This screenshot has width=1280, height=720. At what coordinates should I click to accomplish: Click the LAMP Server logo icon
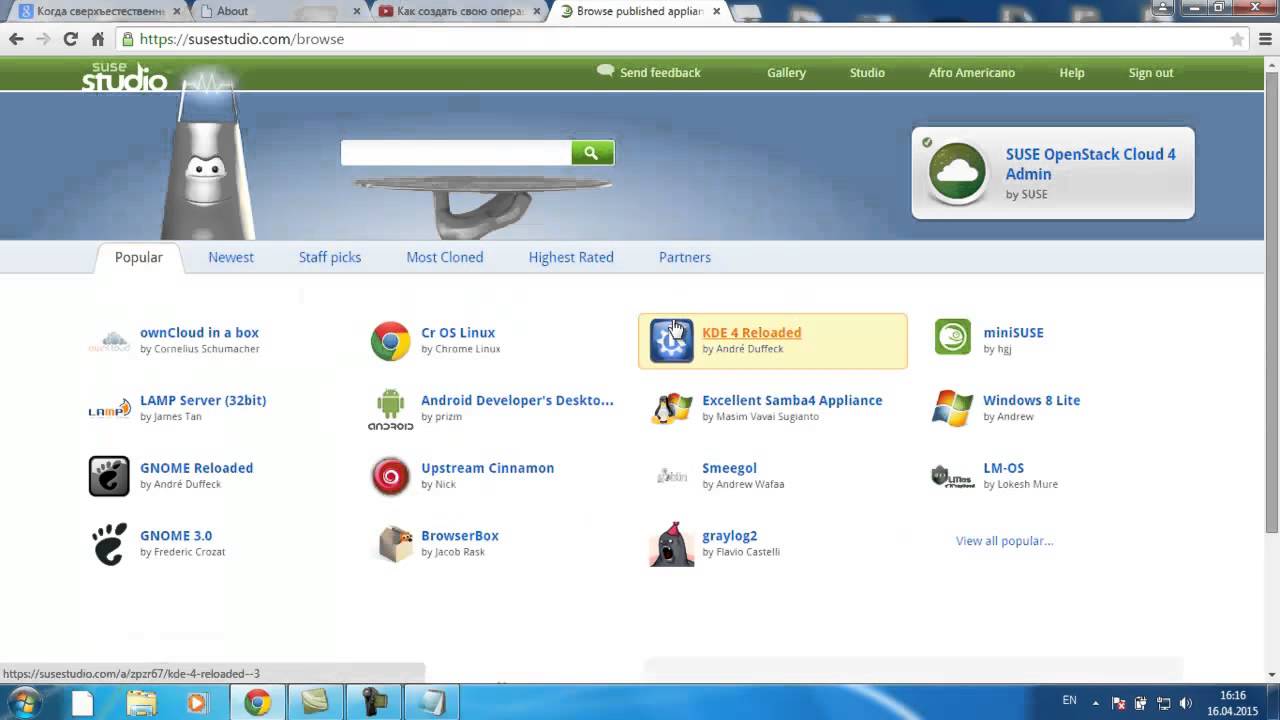[x=109, y=409]
